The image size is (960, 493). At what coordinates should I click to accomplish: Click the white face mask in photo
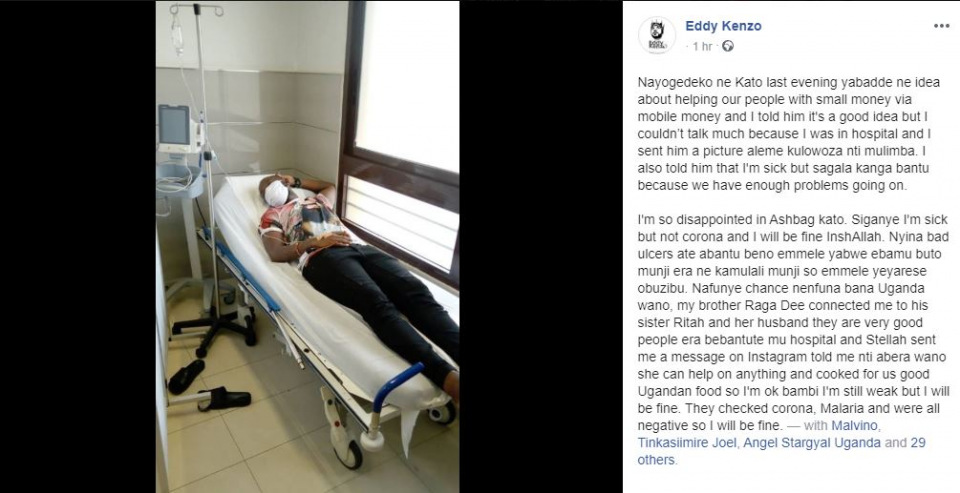point(276,193)
